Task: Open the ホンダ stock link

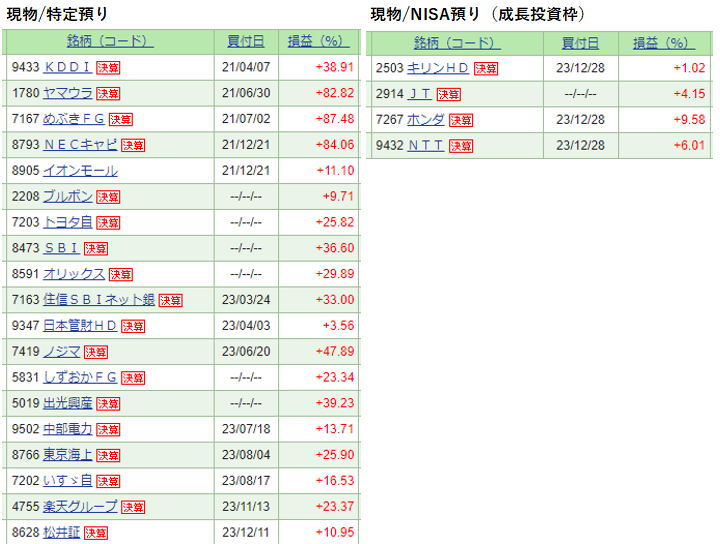Action: pyautogui.click(x=426, y=119)
